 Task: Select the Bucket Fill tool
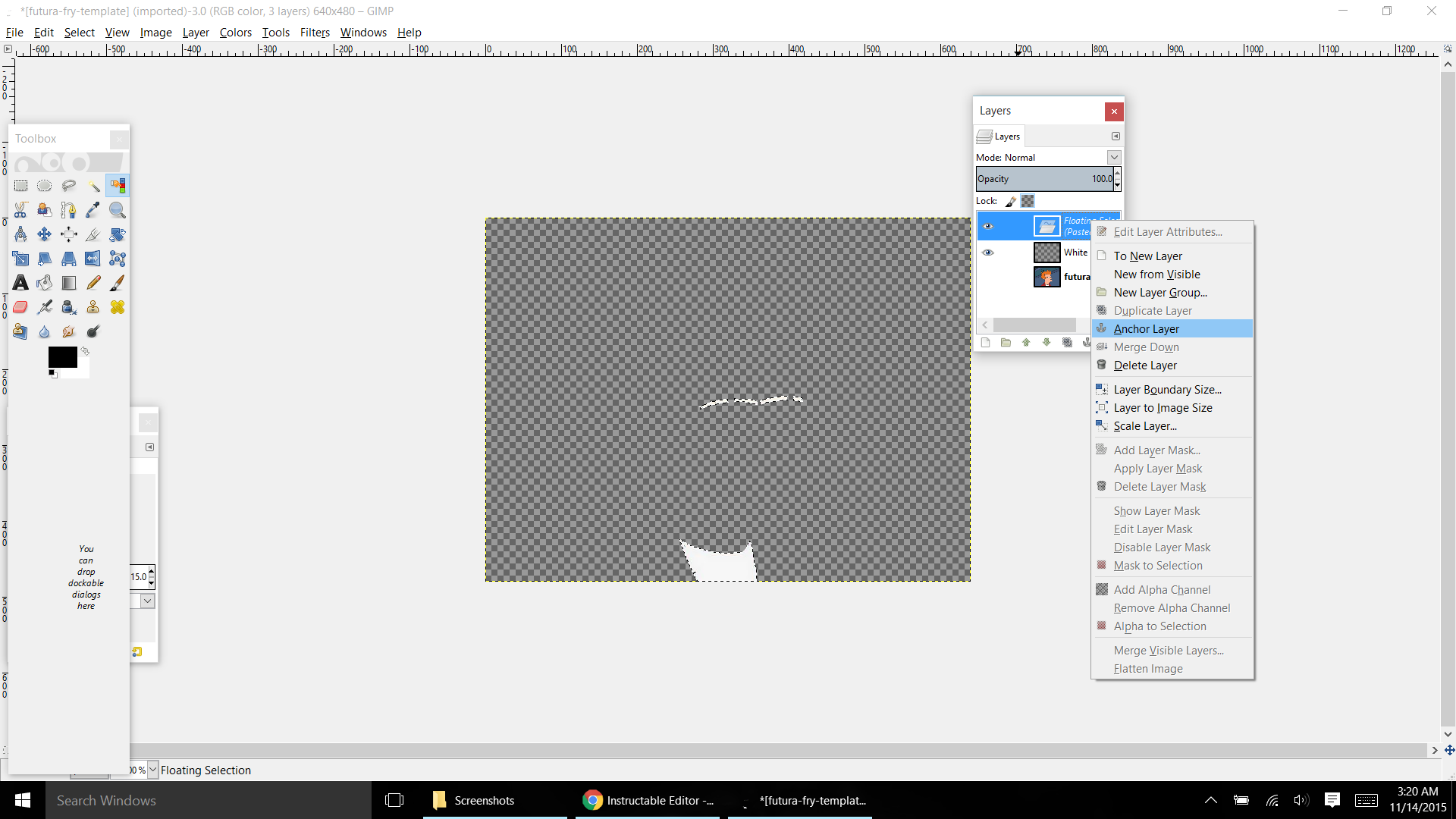[x=45, y=283]
